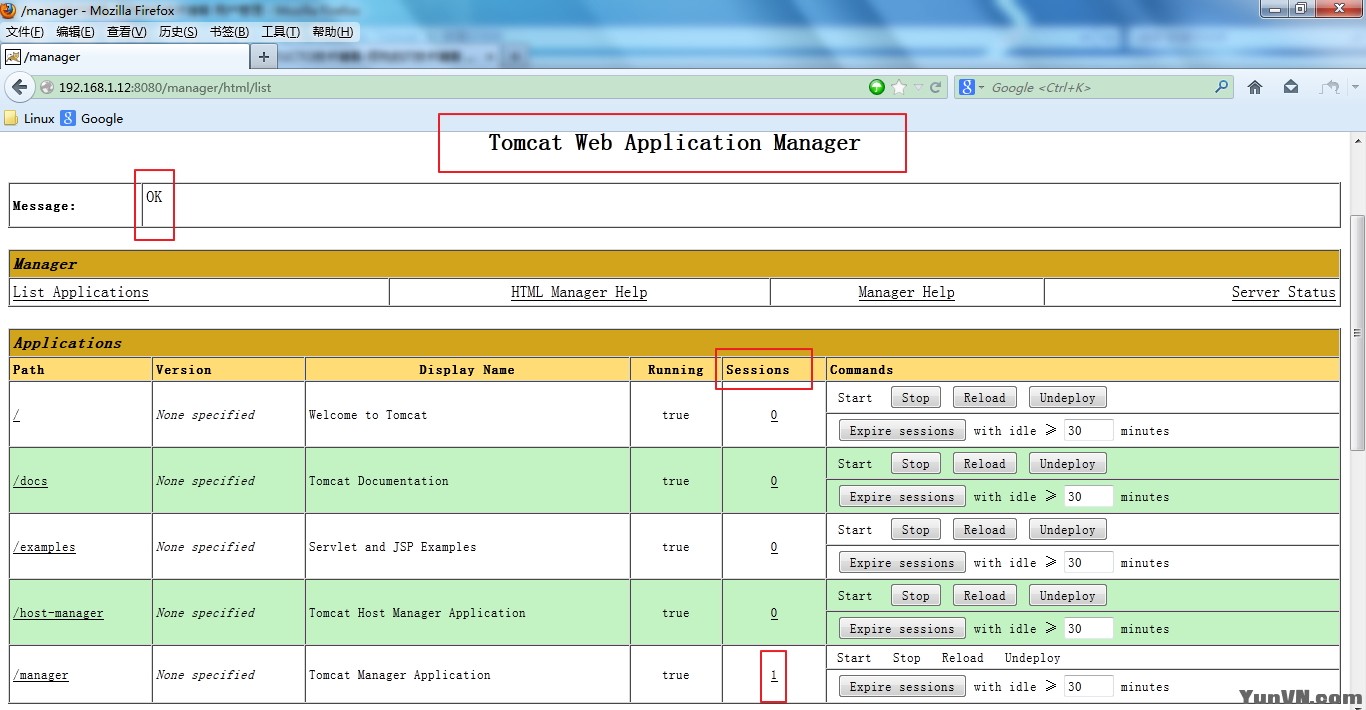Expire sessions for Tomcat Manager Application
This screenshot has height=710, width=1366.
pyautogui.click(x=902, y=687)
